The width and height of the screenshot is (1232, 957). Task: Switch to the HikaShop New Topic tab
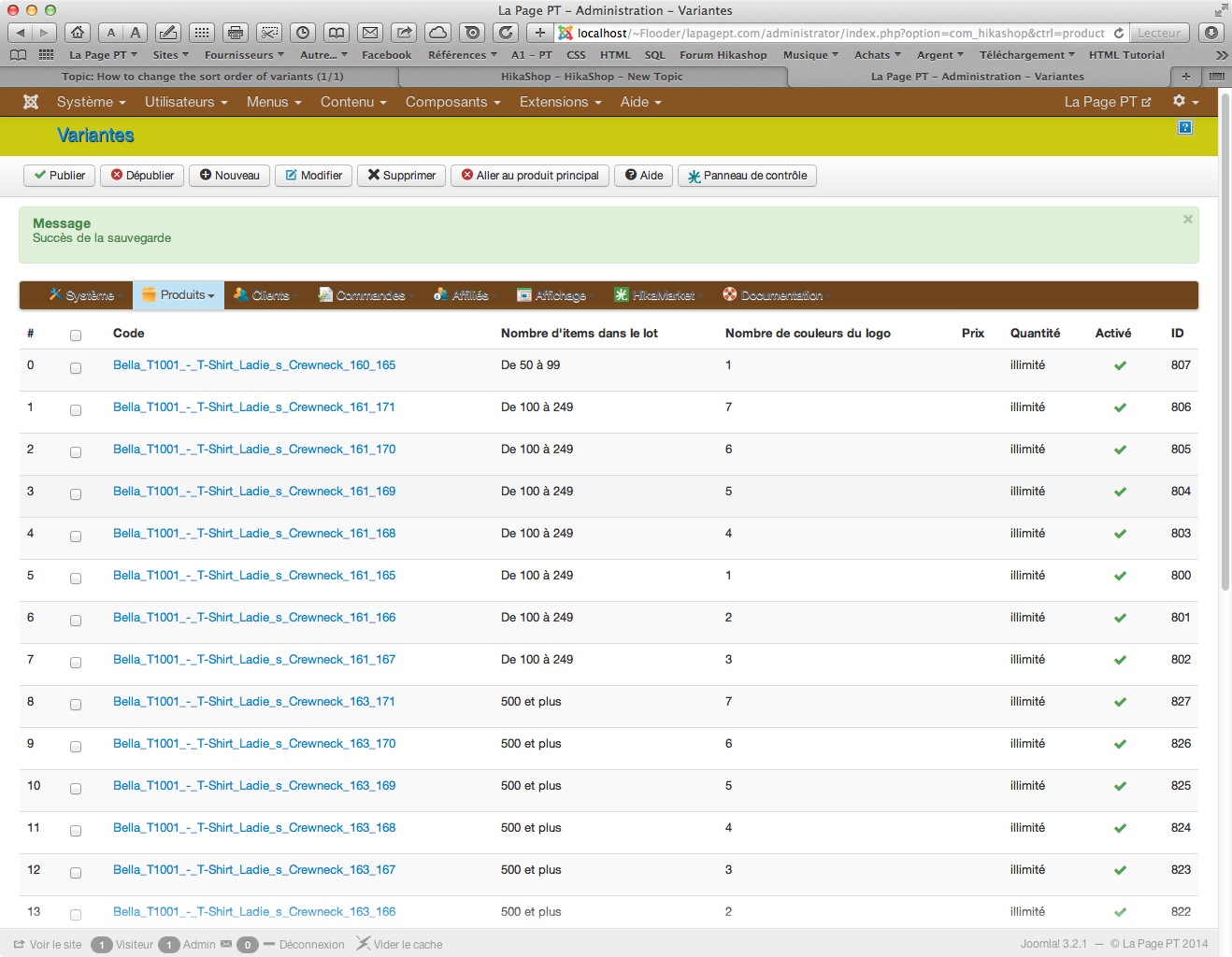click(591, 77)
